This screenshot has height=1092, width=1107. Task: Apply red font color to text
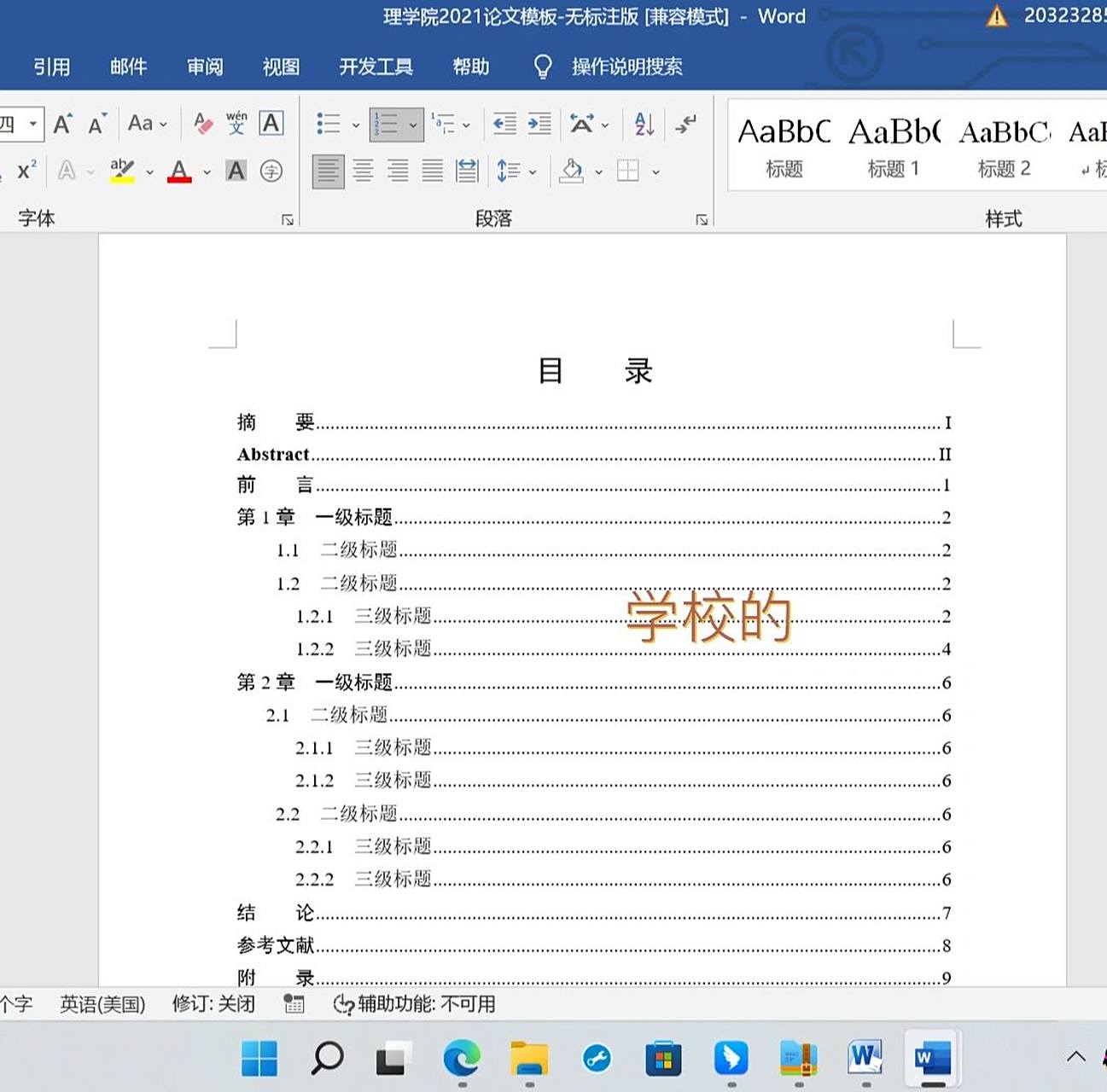pyautogui.click(x=178, y=171)
